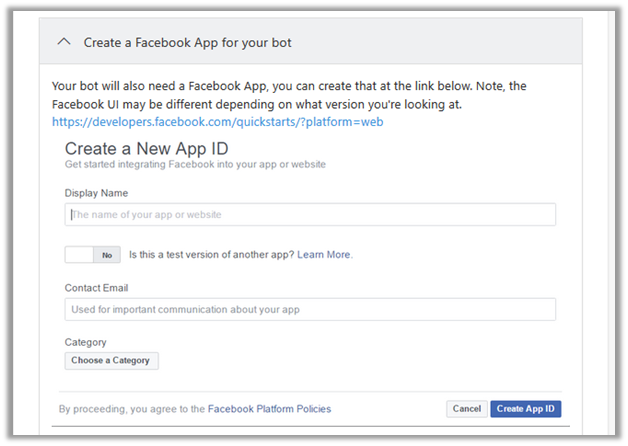628x446 pixels.
Task: Click the 'Contact Email' field label
Action: 97,288
